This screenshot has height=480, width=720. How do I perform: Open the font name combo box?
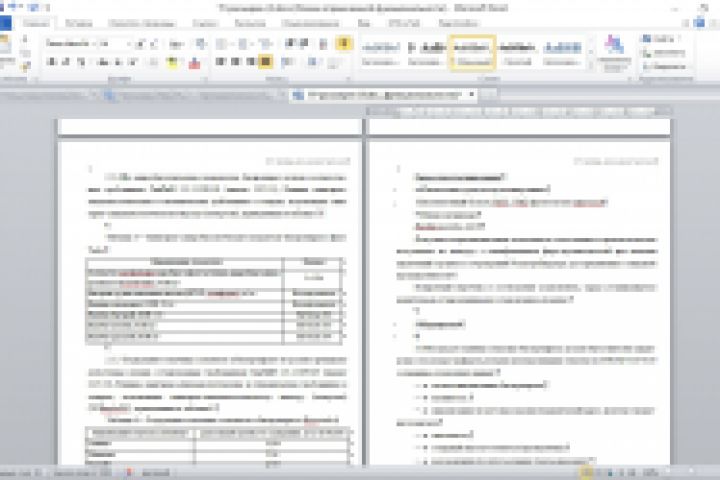(70, 44)
